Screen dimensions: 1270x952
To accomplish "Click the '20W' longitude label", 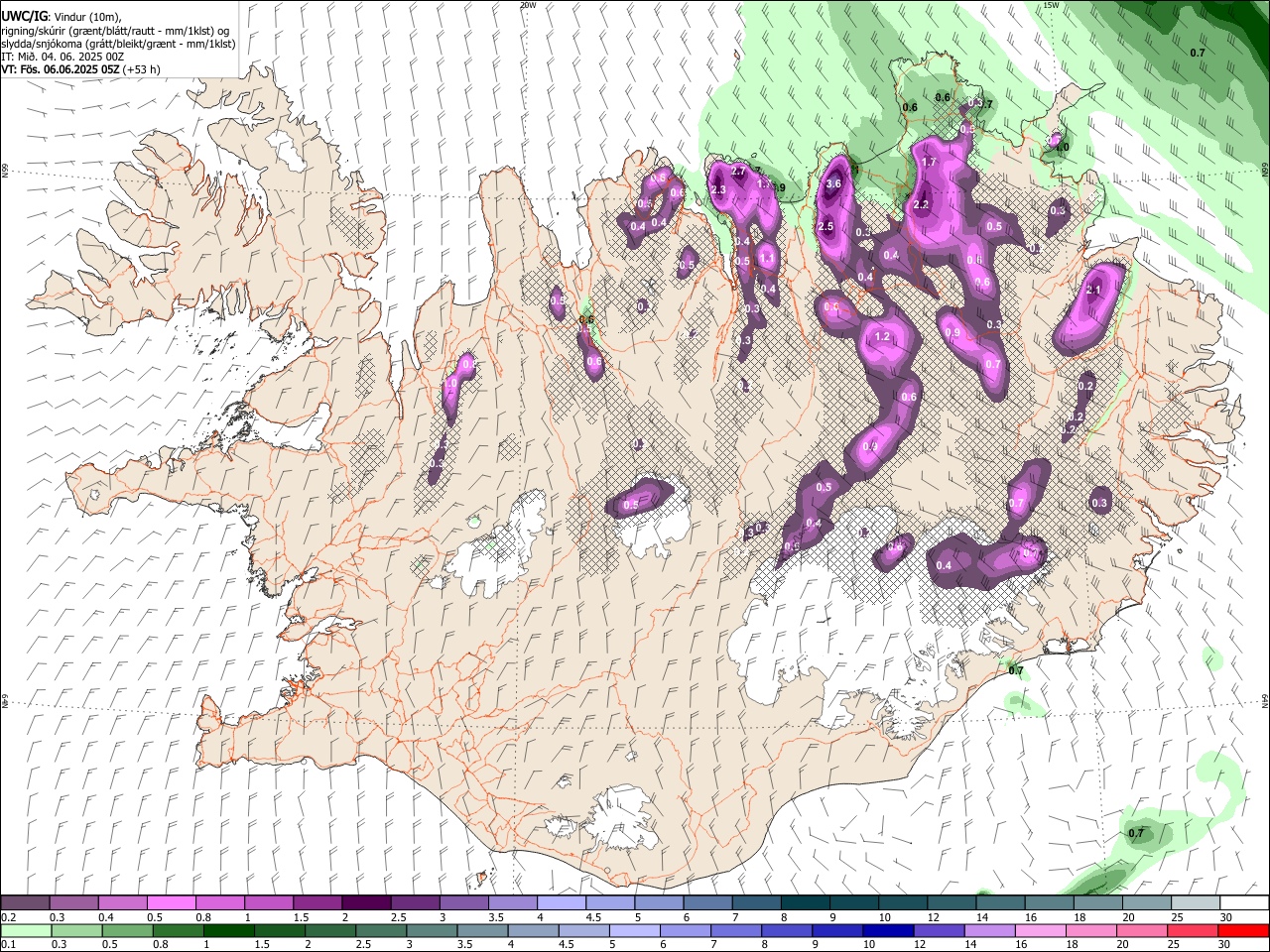I will tap(528, 5).
